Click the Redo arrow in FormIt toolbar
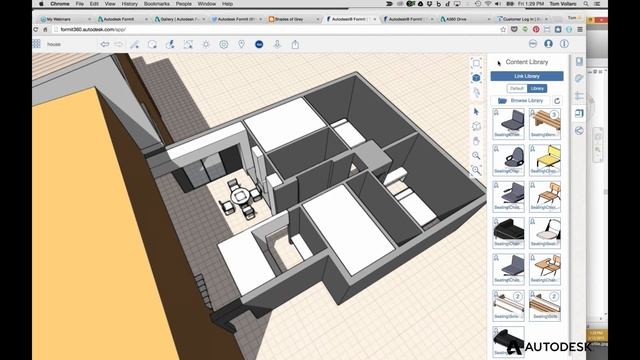Image resolution: width=640 pixels, height=360 pixels. (x=118, y=44)
